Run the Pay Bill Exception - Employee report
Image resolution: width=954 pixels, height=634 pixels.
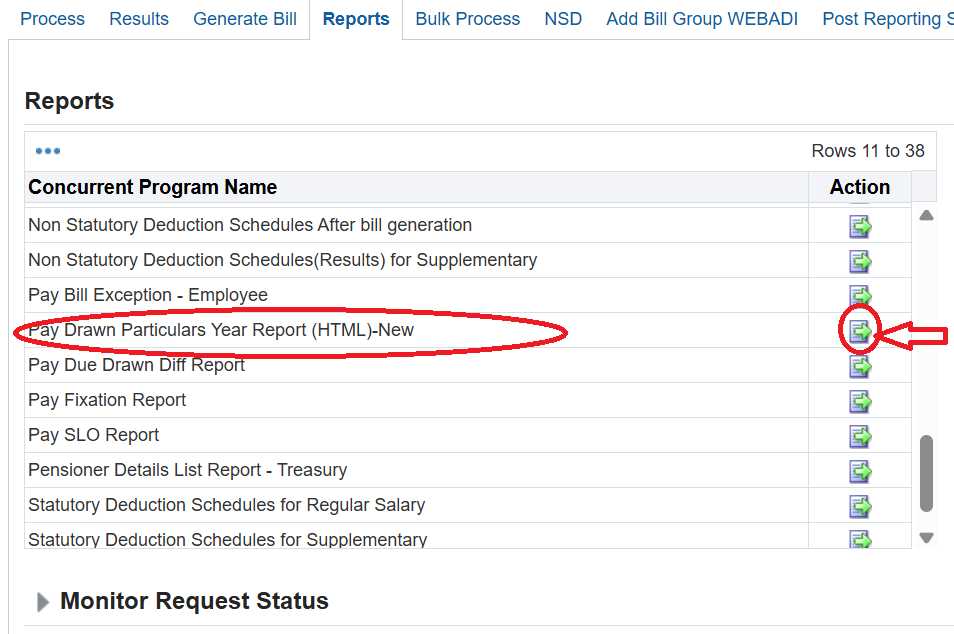point(860,296)
